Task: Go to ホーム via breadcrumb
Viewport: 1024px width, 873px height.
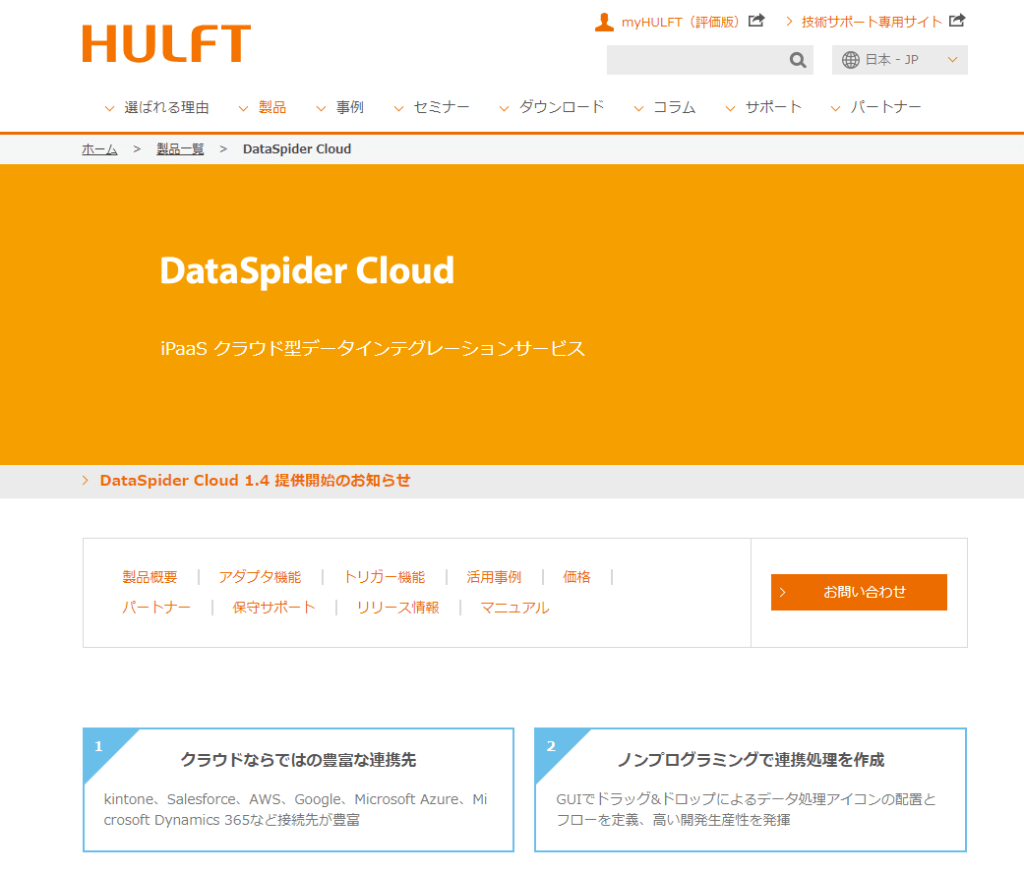Action: click(x=99, y=150)
